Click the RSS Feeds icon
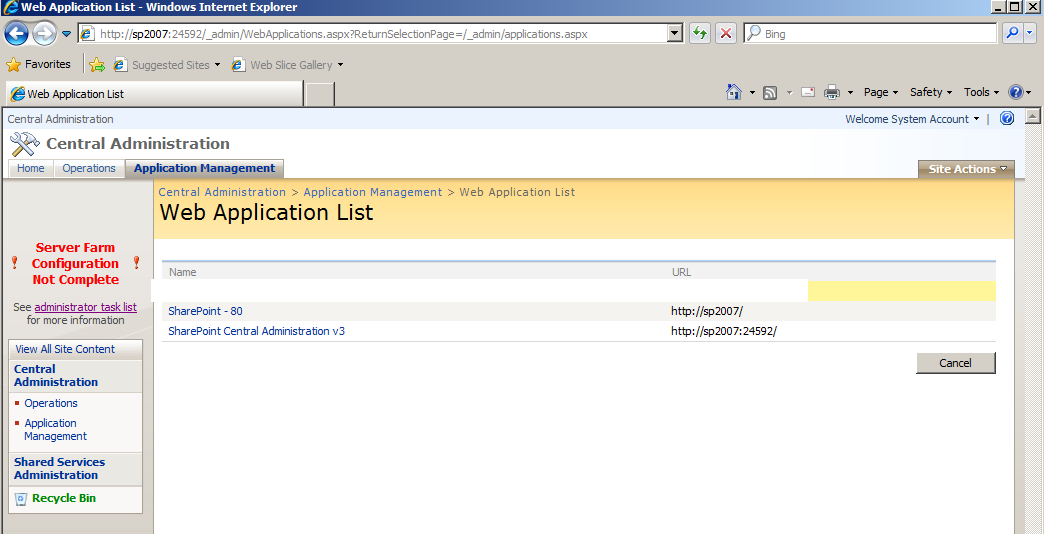1044x534 pixels. pyautogui.click(x=770, y=93)
